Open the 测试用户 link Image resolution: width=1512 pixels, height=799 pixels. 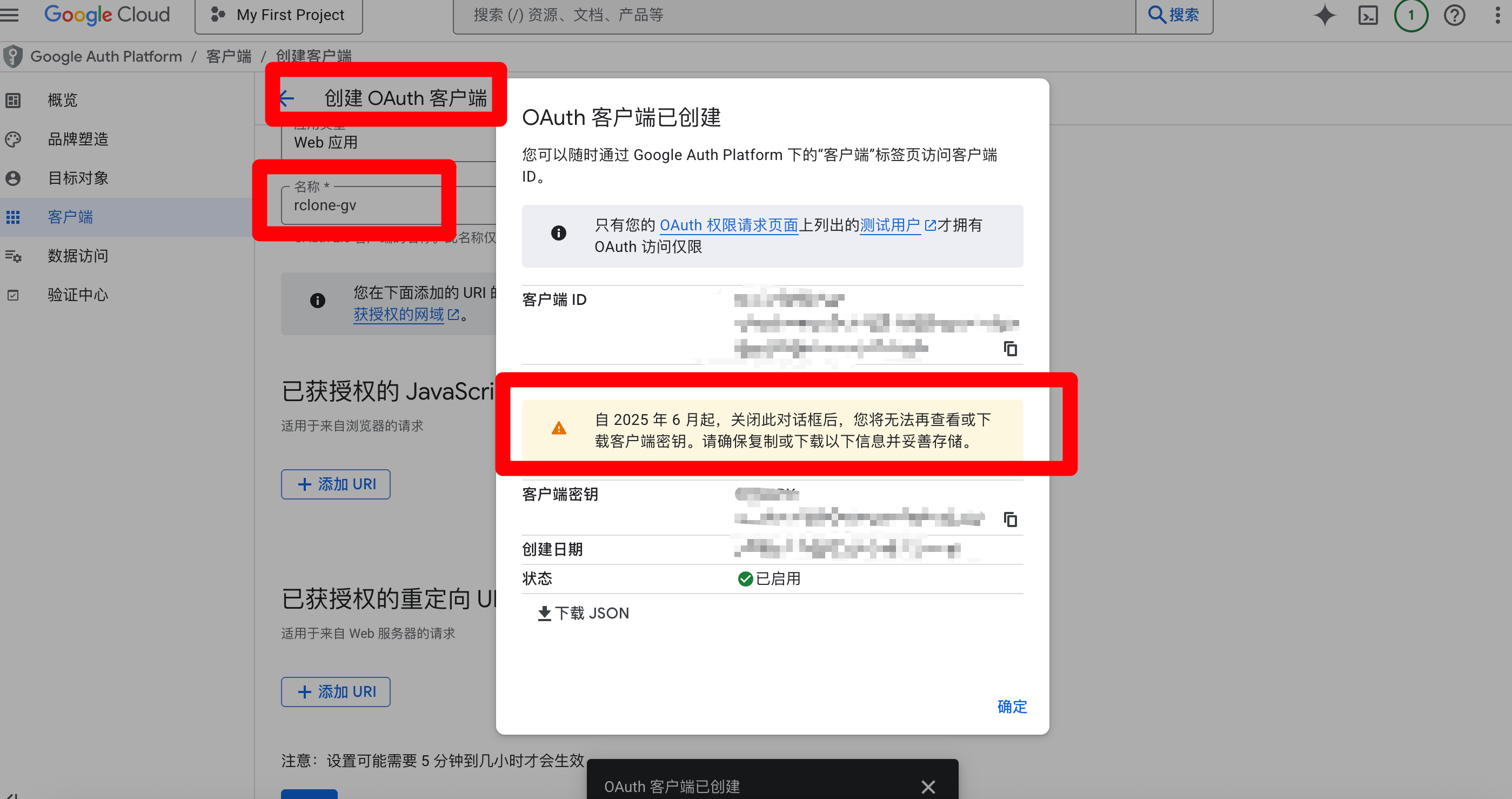pyautogui.click(x=890, y=225)
